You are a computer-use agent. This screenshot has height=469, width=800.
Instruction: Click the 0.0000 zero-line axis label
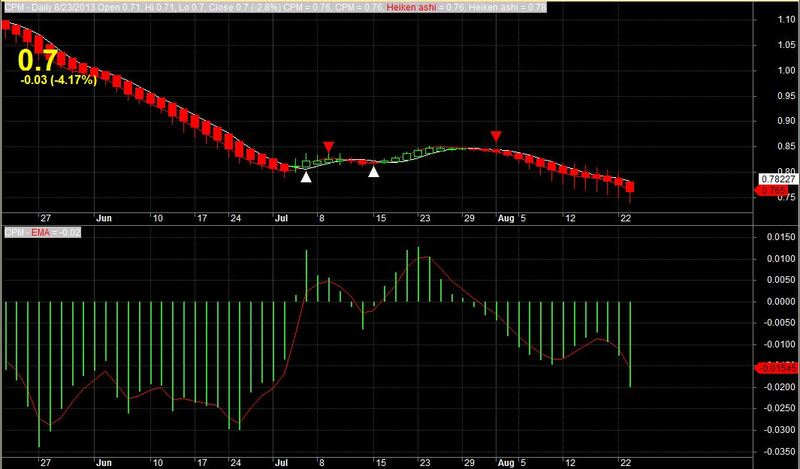point(782,301)
